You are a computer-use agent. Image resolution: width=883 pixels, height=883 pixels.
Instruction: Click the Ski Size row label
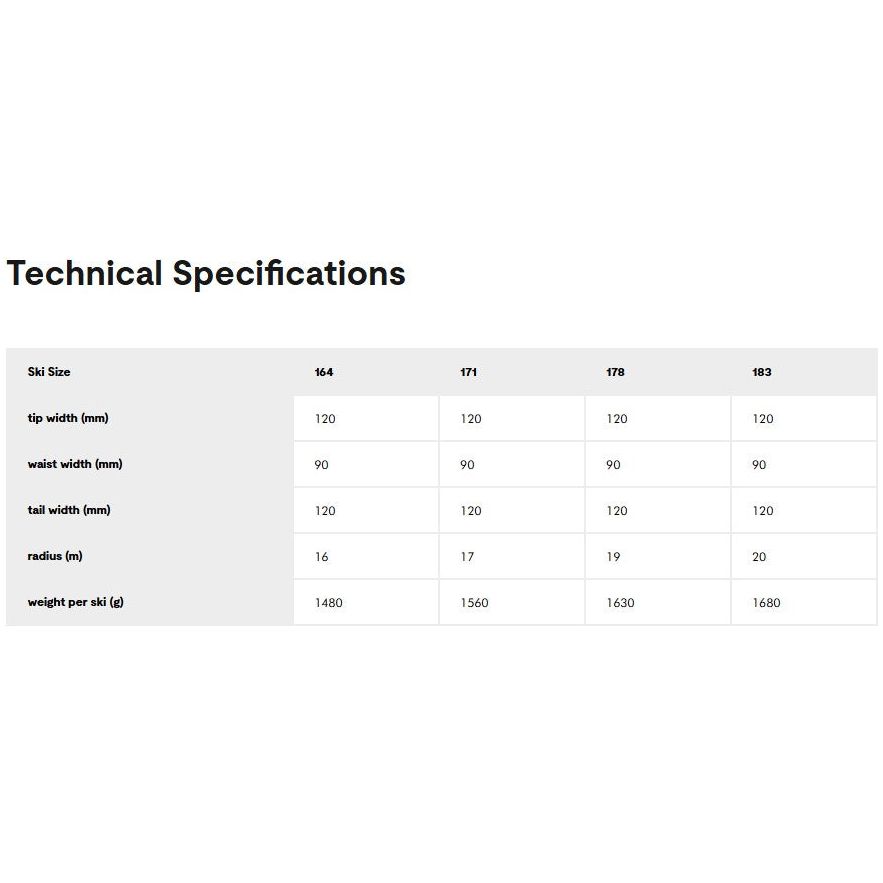point(49,372)
